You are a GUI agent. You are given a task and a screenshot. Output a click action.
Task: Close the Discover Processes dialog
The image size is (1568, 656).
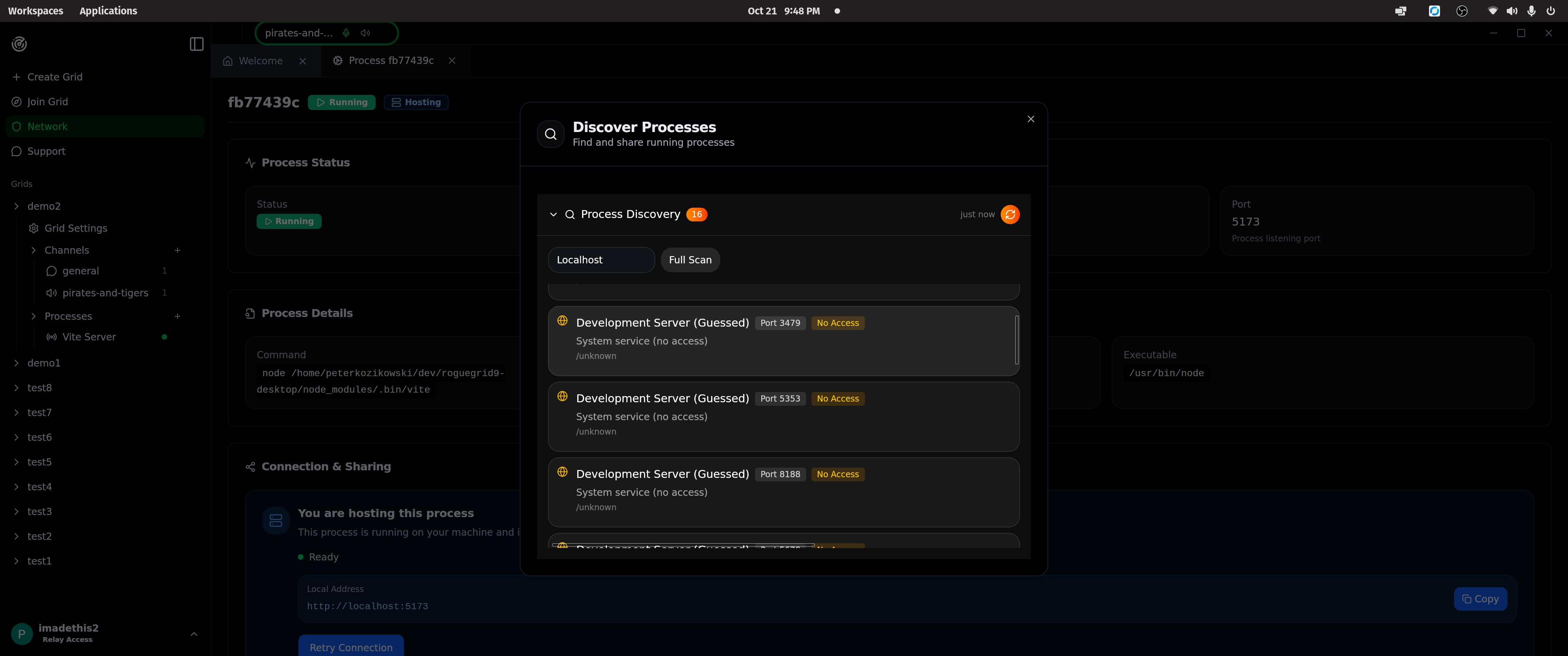click(1031, 119)
